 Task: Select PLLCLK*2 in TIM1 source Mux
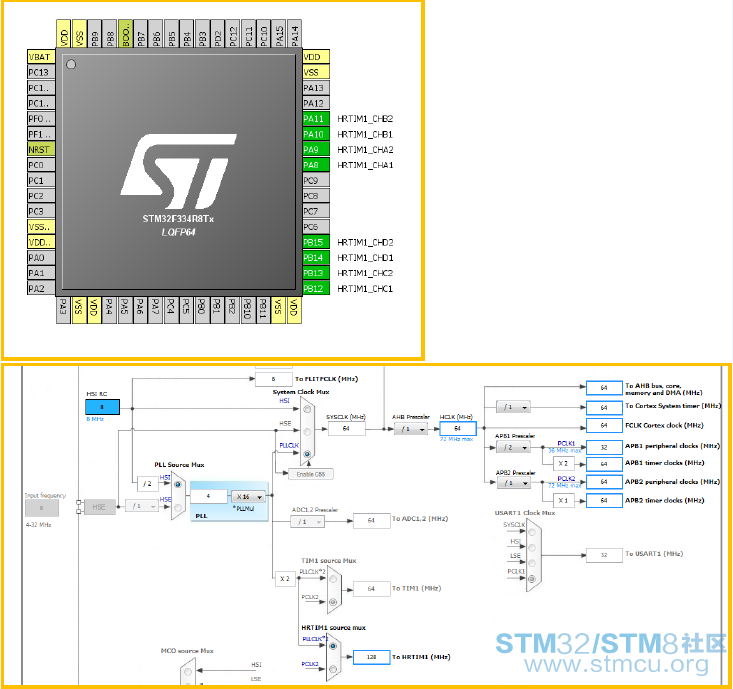[333, 579]
